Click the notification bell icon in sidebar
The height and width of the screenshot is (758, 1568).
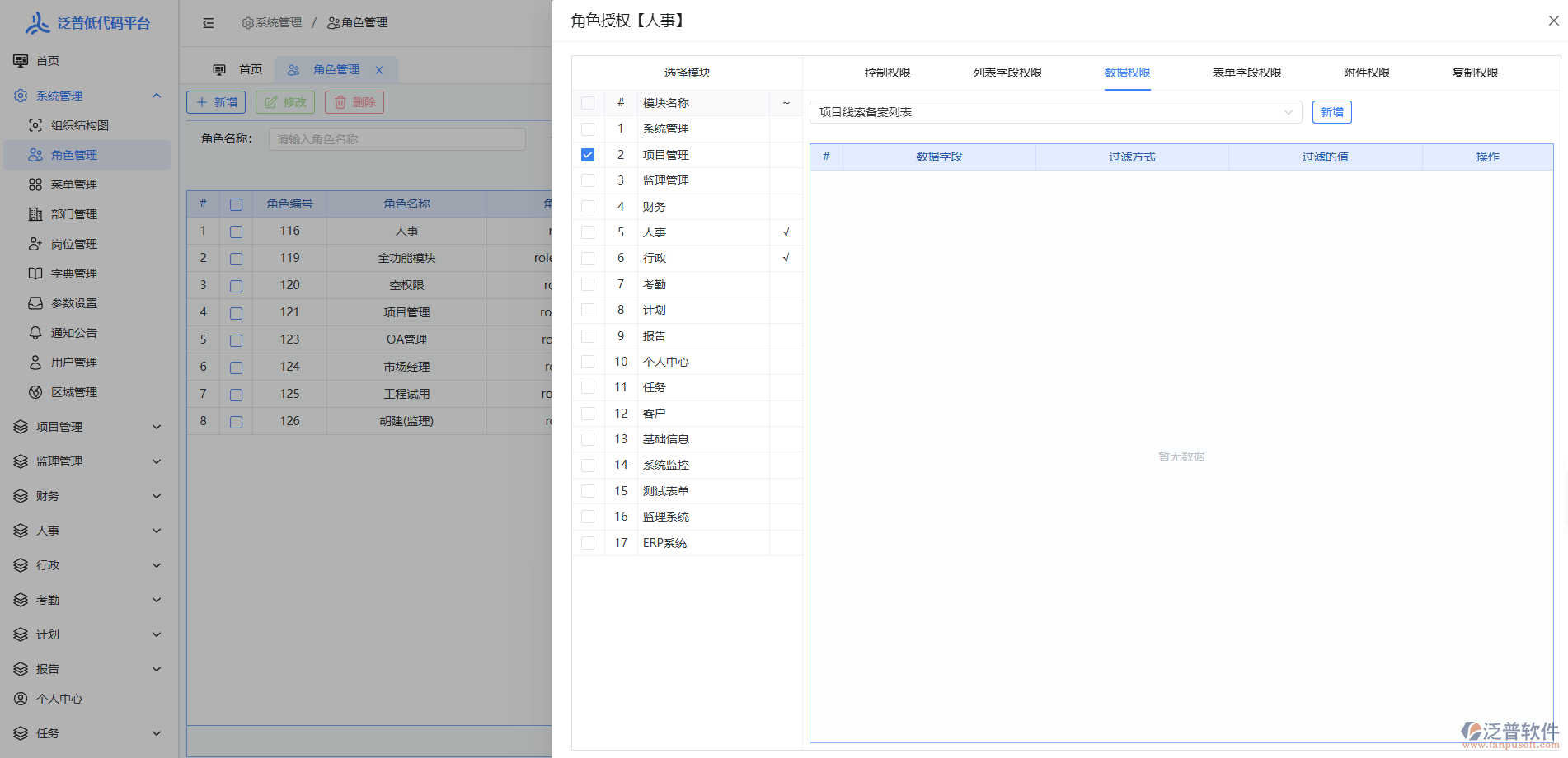pos(35,333)
